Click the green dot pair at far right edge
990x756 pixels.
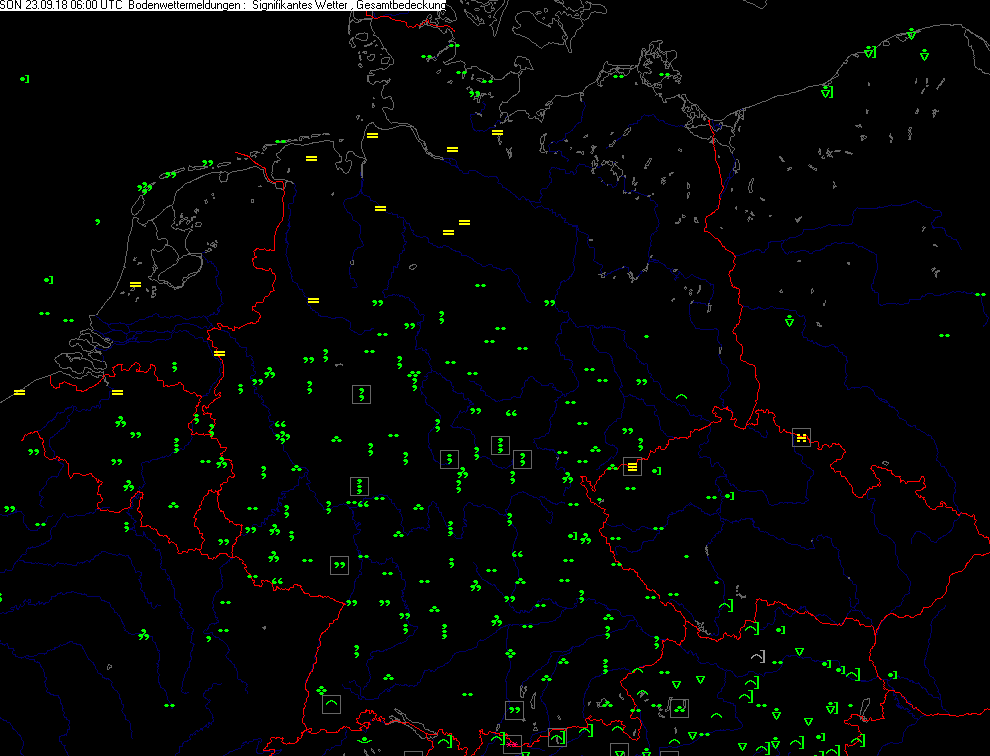(x=944, y=336)
